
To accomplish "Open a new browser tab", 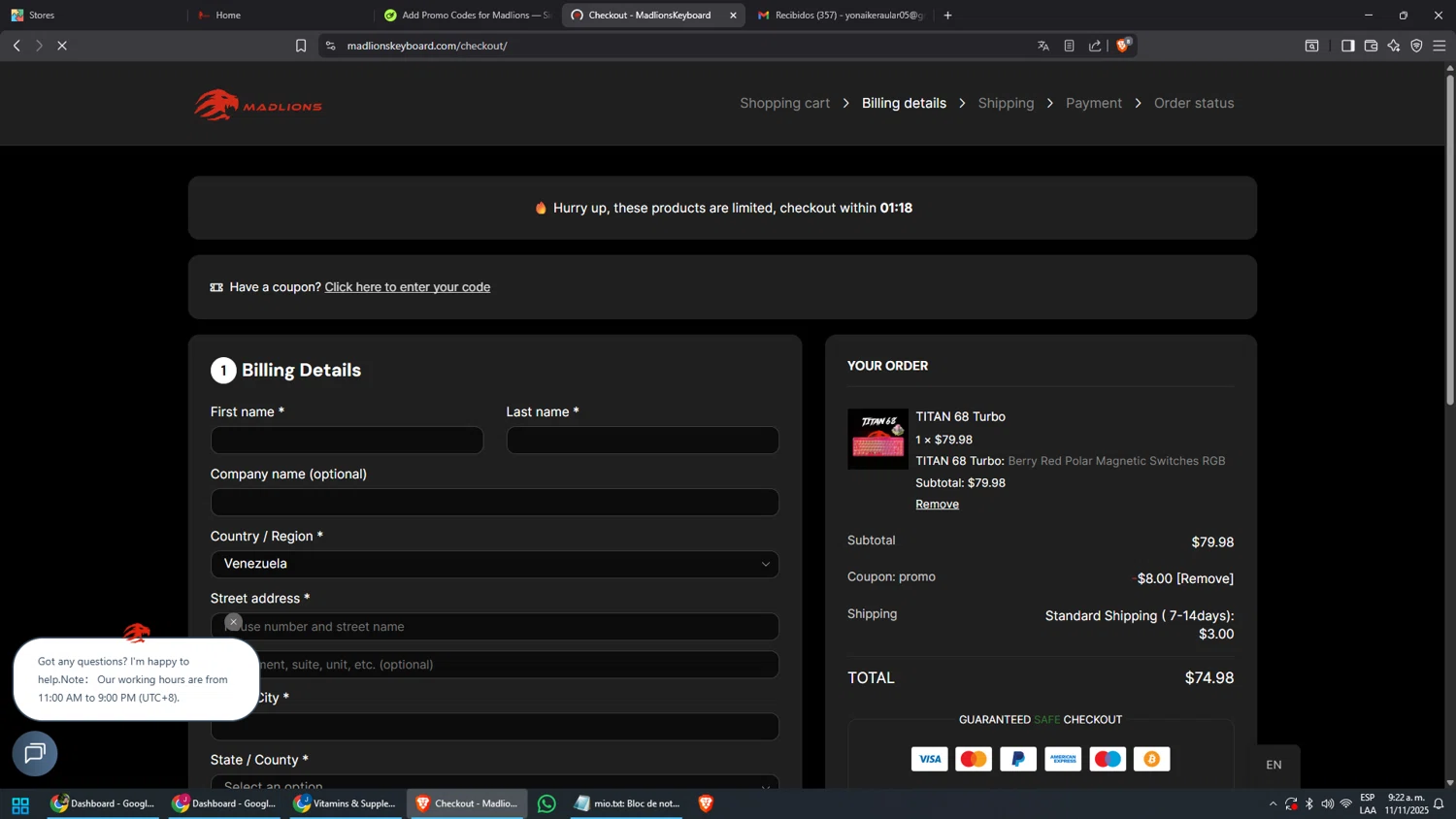I will coord(948,15).
